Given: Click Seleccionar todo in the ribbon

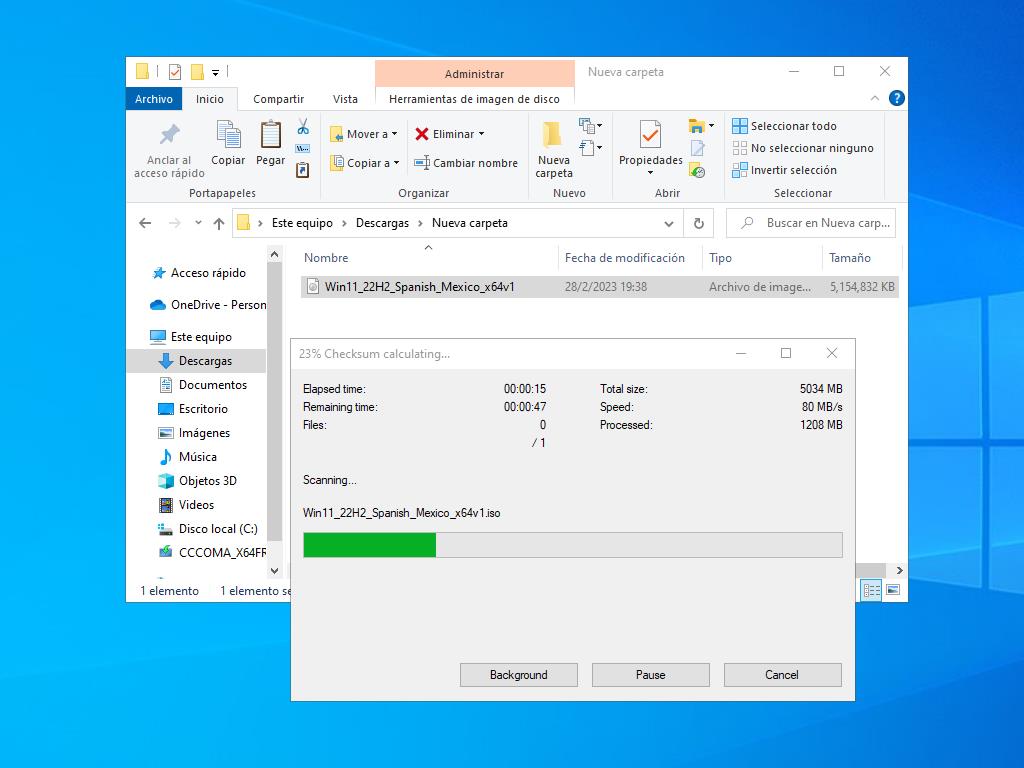Looking at the screenshot, I should [x=793, y=126].
